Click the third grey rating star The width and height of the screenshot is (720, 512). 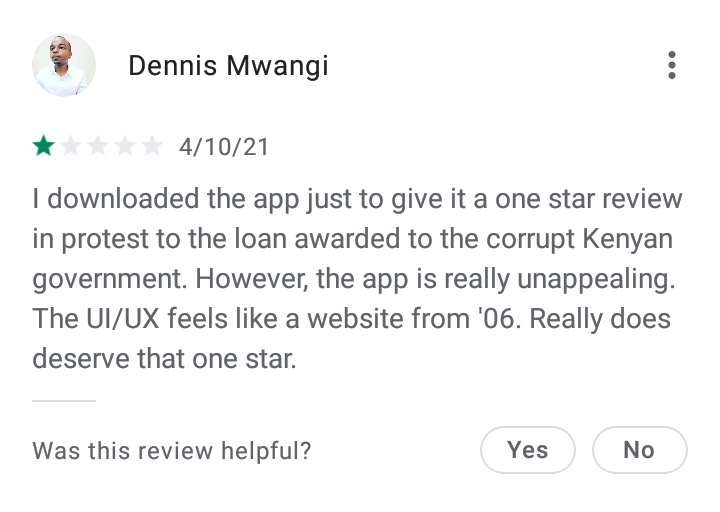pyautogui.click(x=98, y=146)
